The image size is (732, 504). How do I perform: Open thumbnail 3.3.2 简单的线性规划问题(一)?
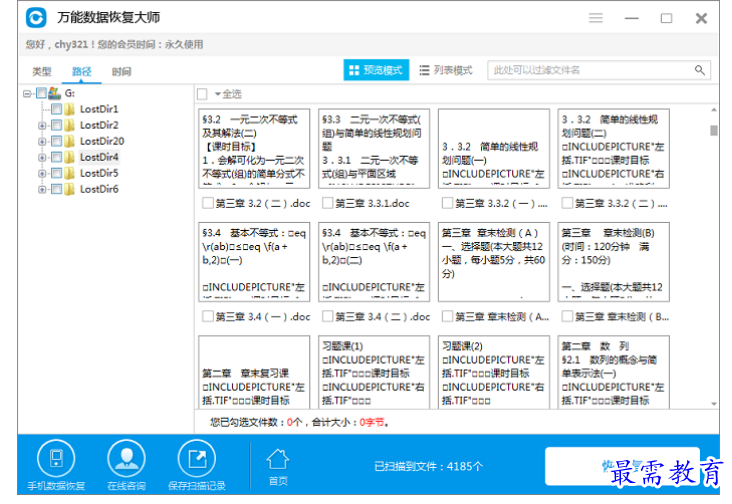point(493,148)
